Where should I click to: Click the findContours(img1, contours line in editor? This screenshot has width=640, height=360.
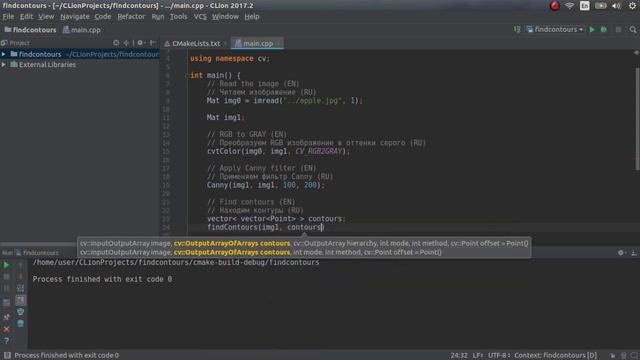click(x=265, y=227)
